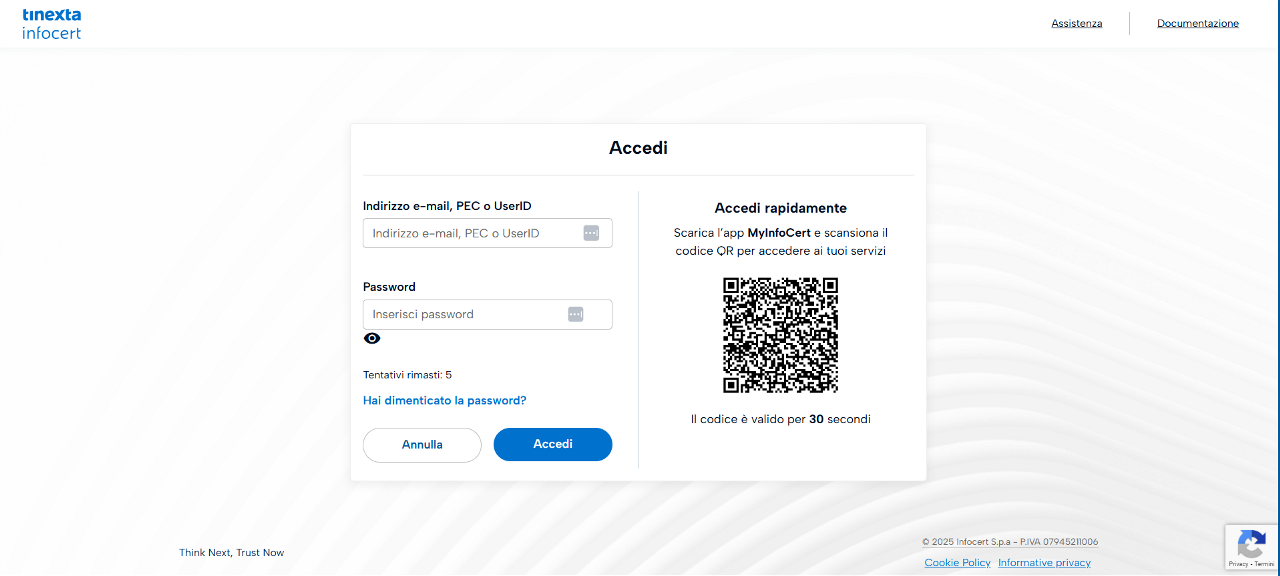
Task: Click password manager icon in password field
Action: (575, 314)
